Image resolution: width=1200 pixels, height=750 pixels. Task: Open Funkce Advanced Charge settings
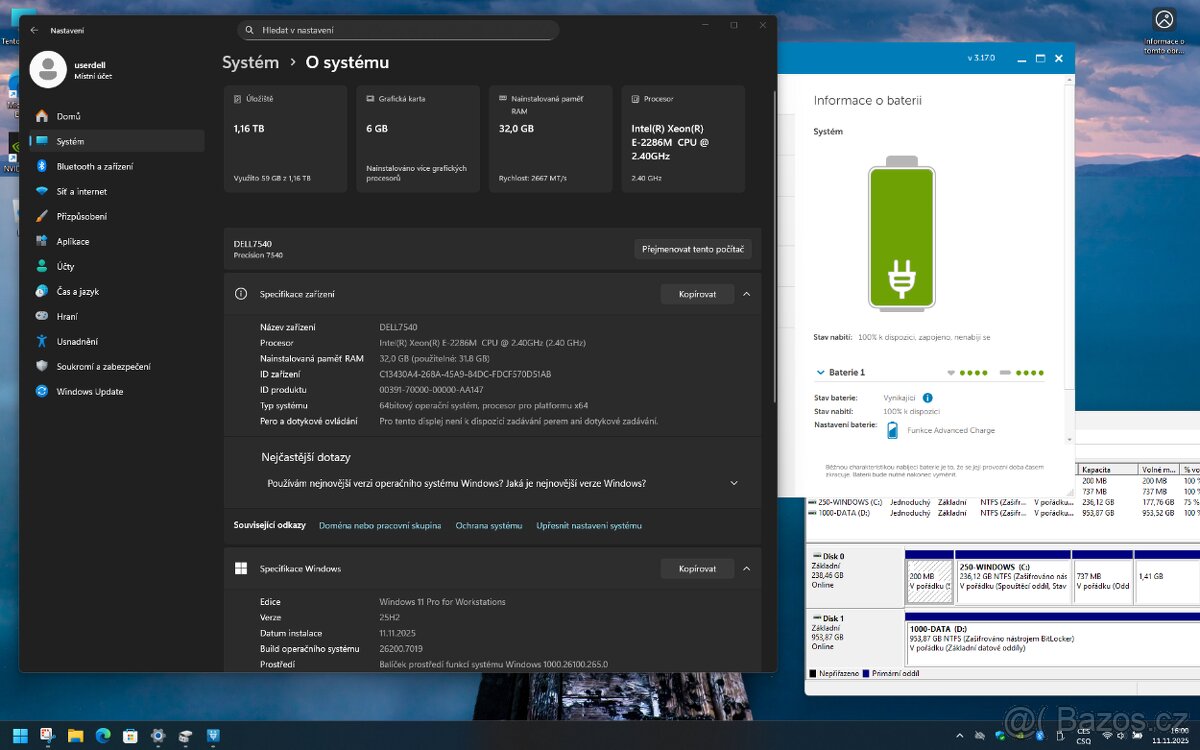click(952, 430)
